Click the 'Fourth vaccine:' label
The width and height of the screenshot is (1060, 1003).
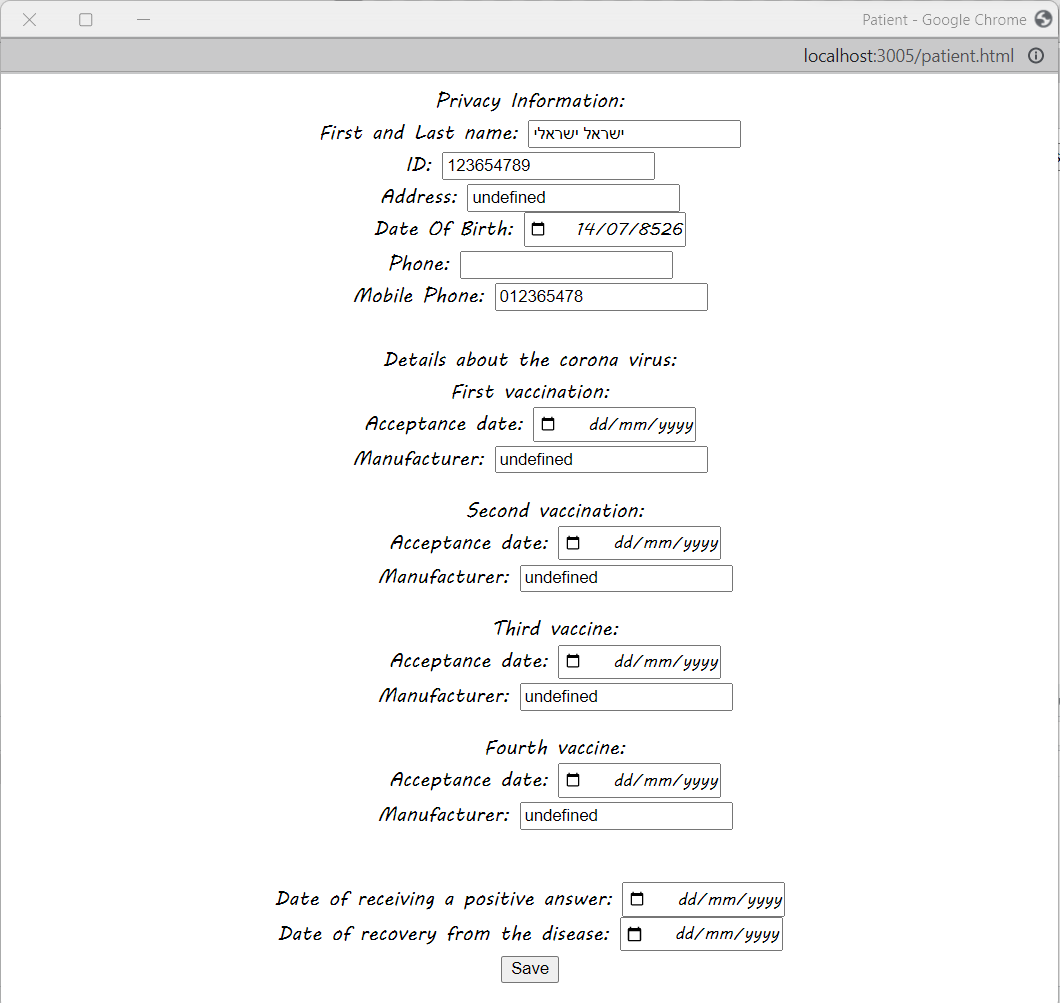(x=556, y=748)
